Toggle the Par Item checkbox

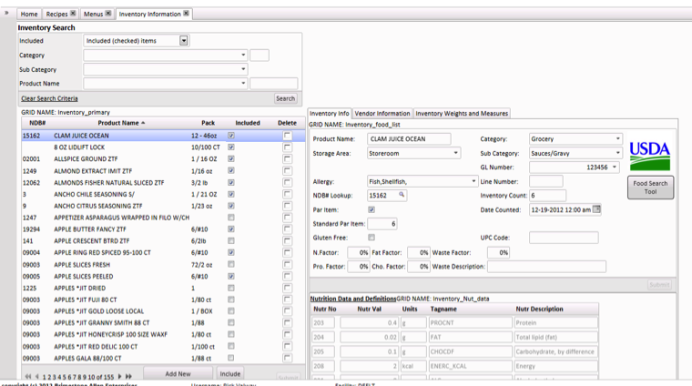tap(372, 210)
